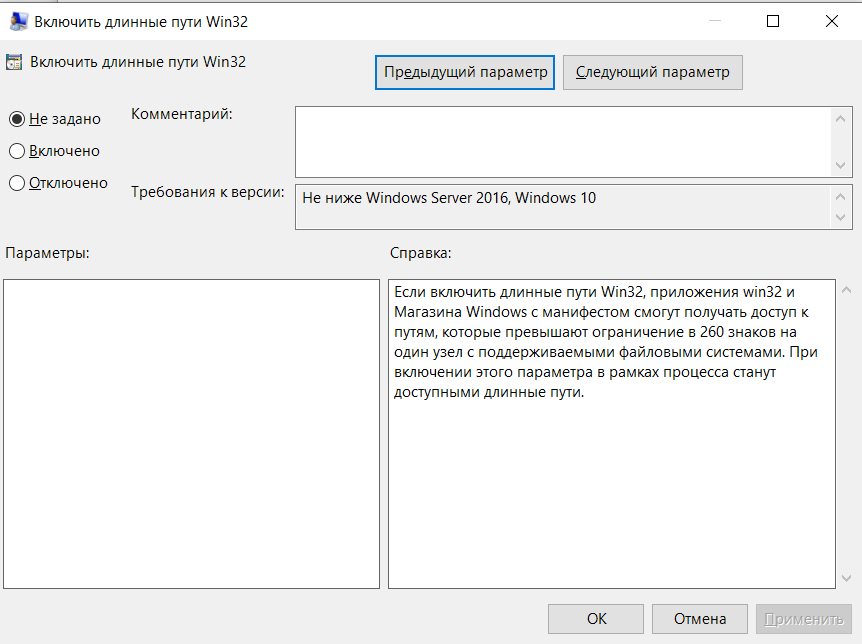The width and height of the screenshot is (862, 644).
Task: Click the empty Параметры options pane
Action: (191, 434)
